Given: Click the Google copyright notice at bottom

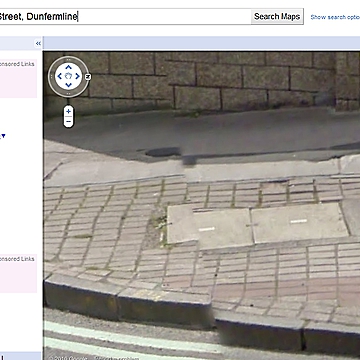Looking at the screenshot, I should 68,358.
